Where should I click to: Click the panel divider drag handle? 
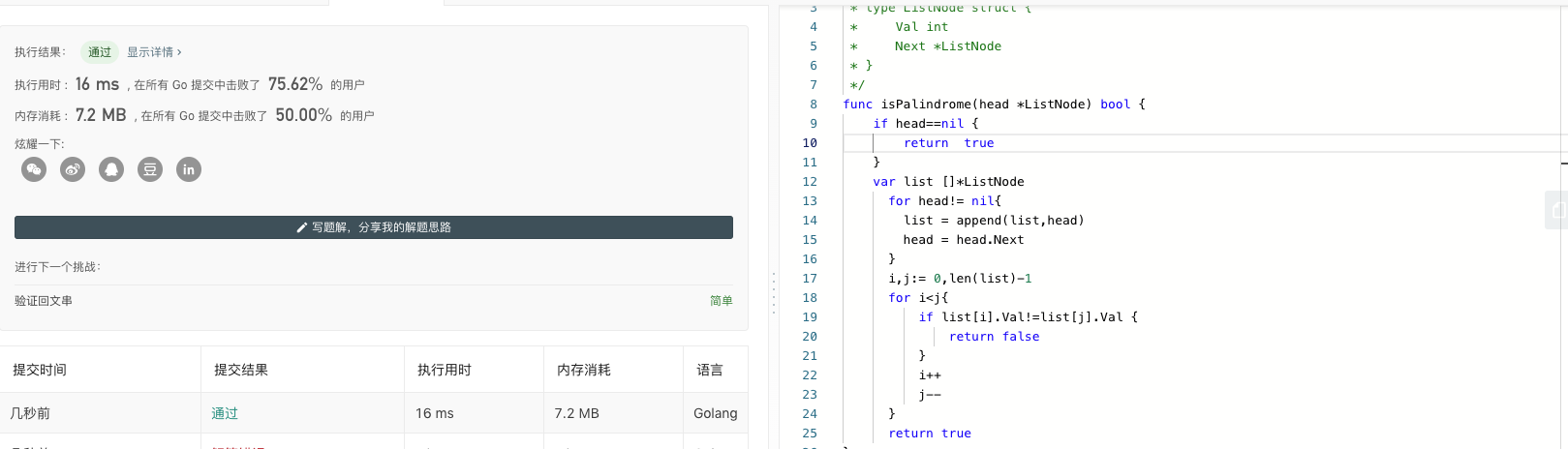773,293
